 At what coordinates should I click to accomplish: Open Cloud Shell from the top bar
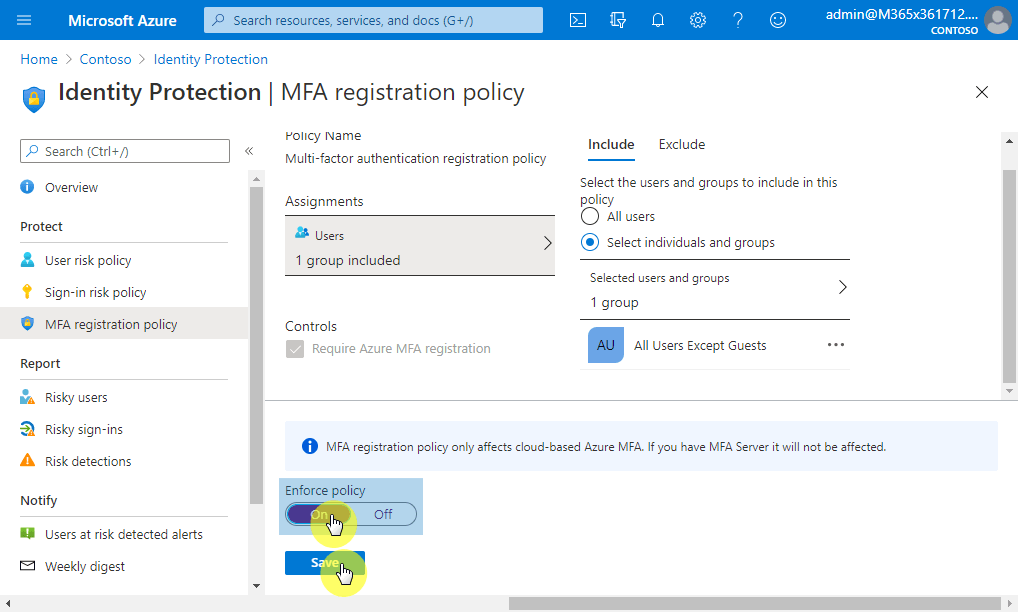pos(578,20)
